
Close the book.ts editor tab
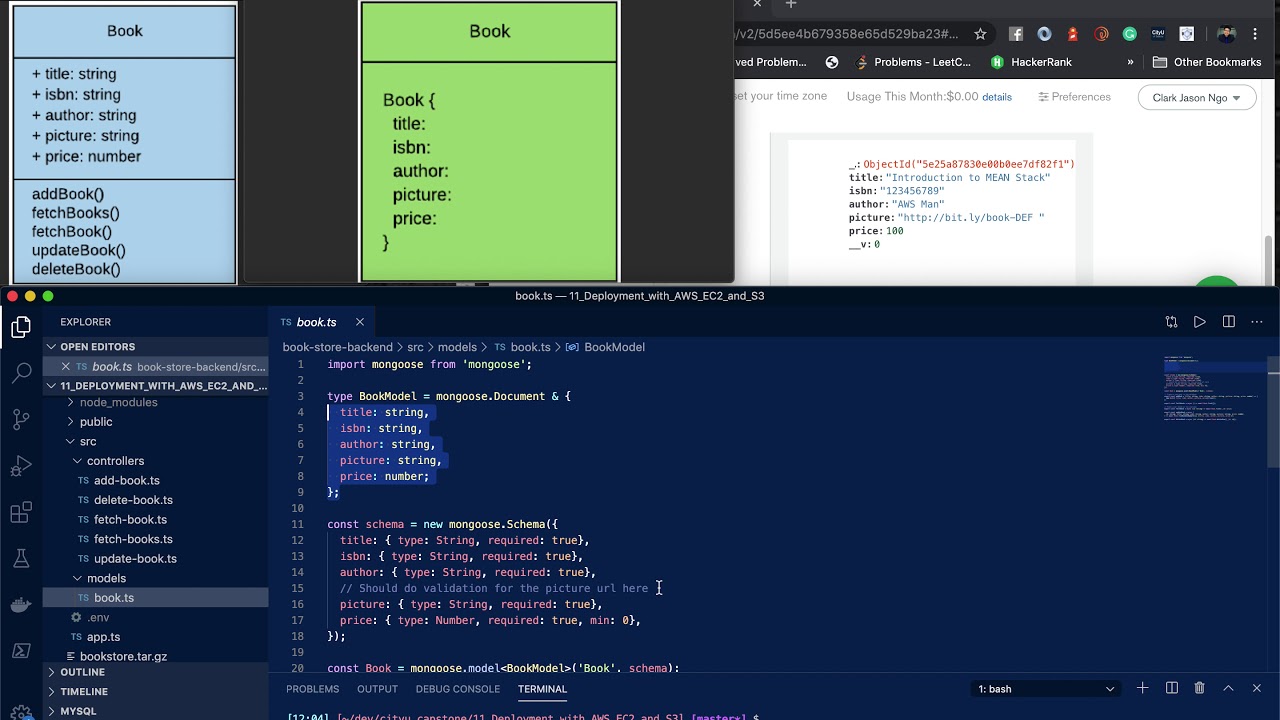point(360,322)
